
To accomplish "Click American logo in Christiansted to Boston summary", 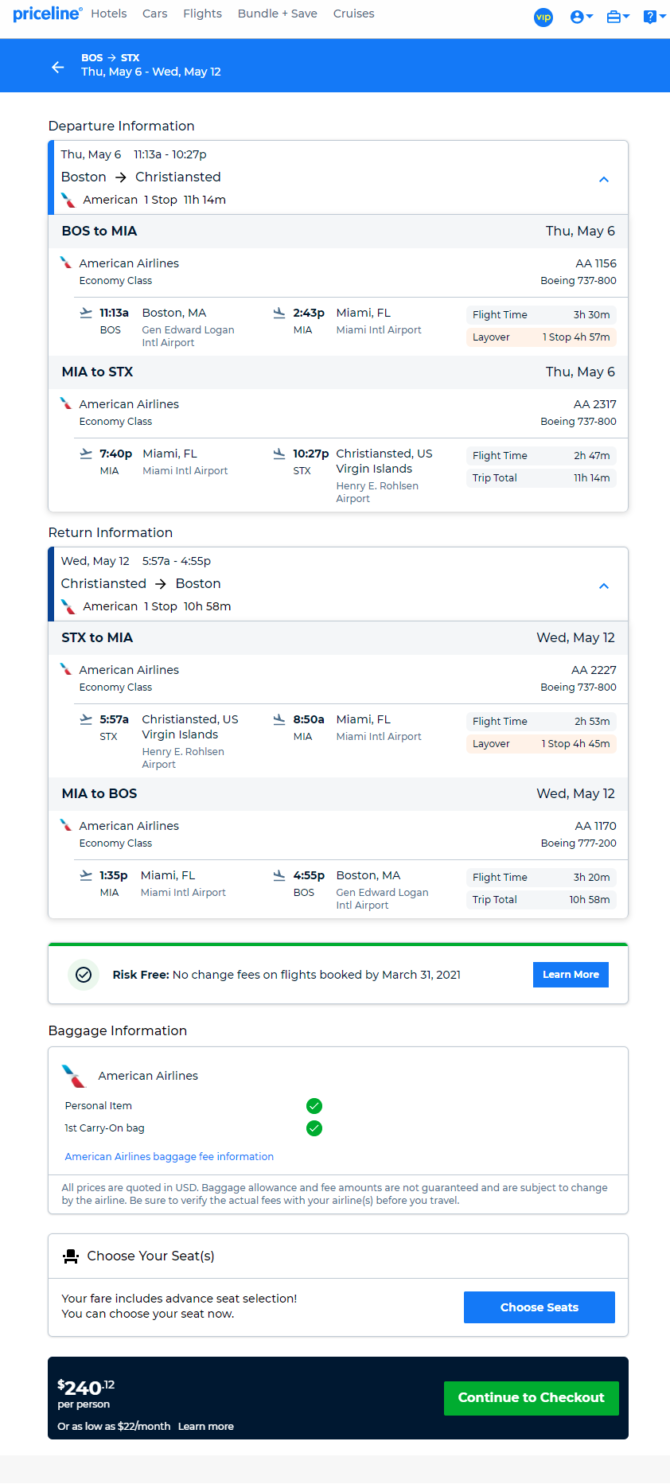I will coord(68,606).
